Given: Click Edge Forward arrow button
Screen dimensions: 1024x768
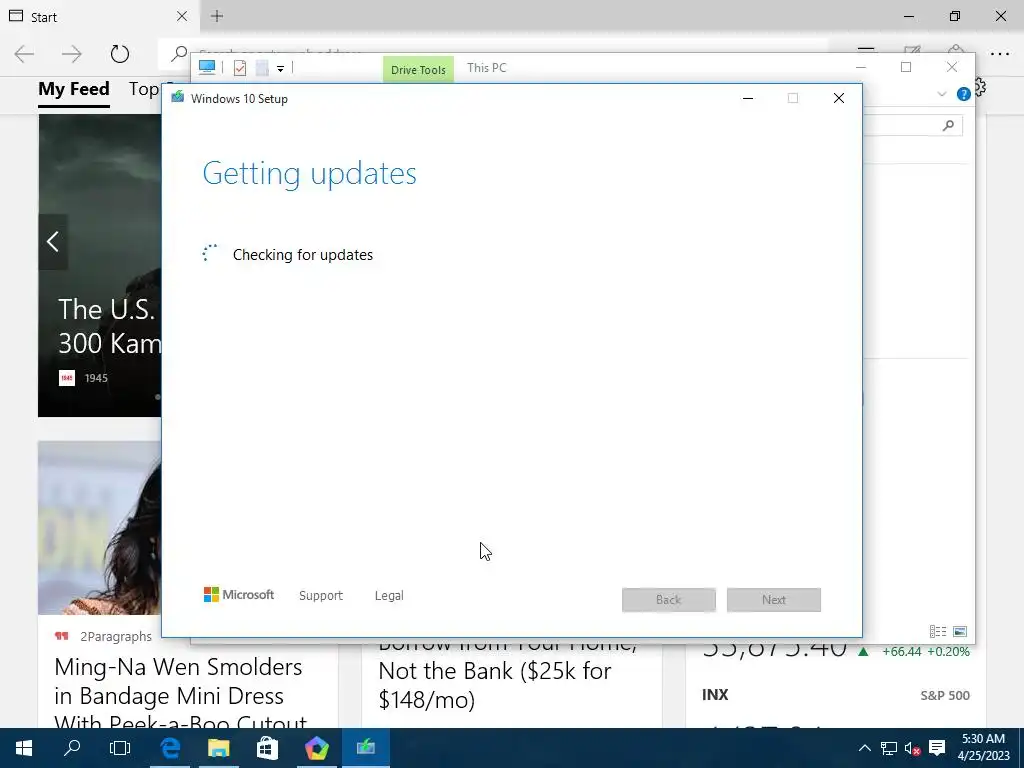Looking at the screenshot, I should coord(72,54).
